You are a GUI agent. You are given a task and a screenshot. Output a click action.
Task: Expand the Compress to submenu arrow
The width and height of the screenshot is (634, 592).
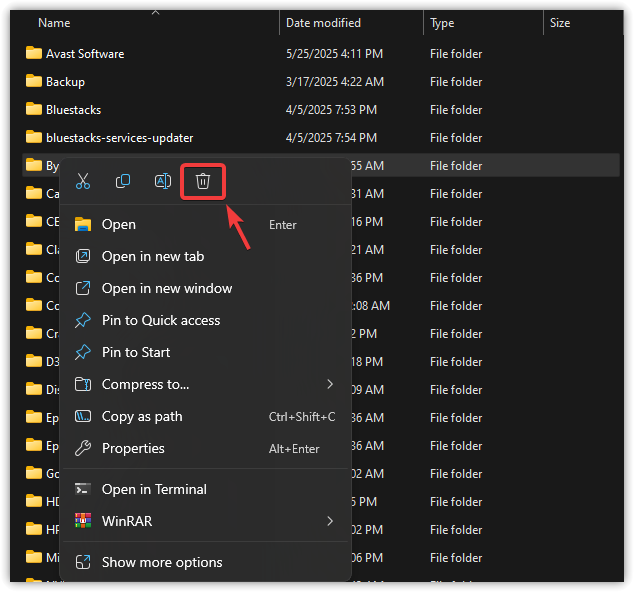pyautogui.click(x=330, y=384)
